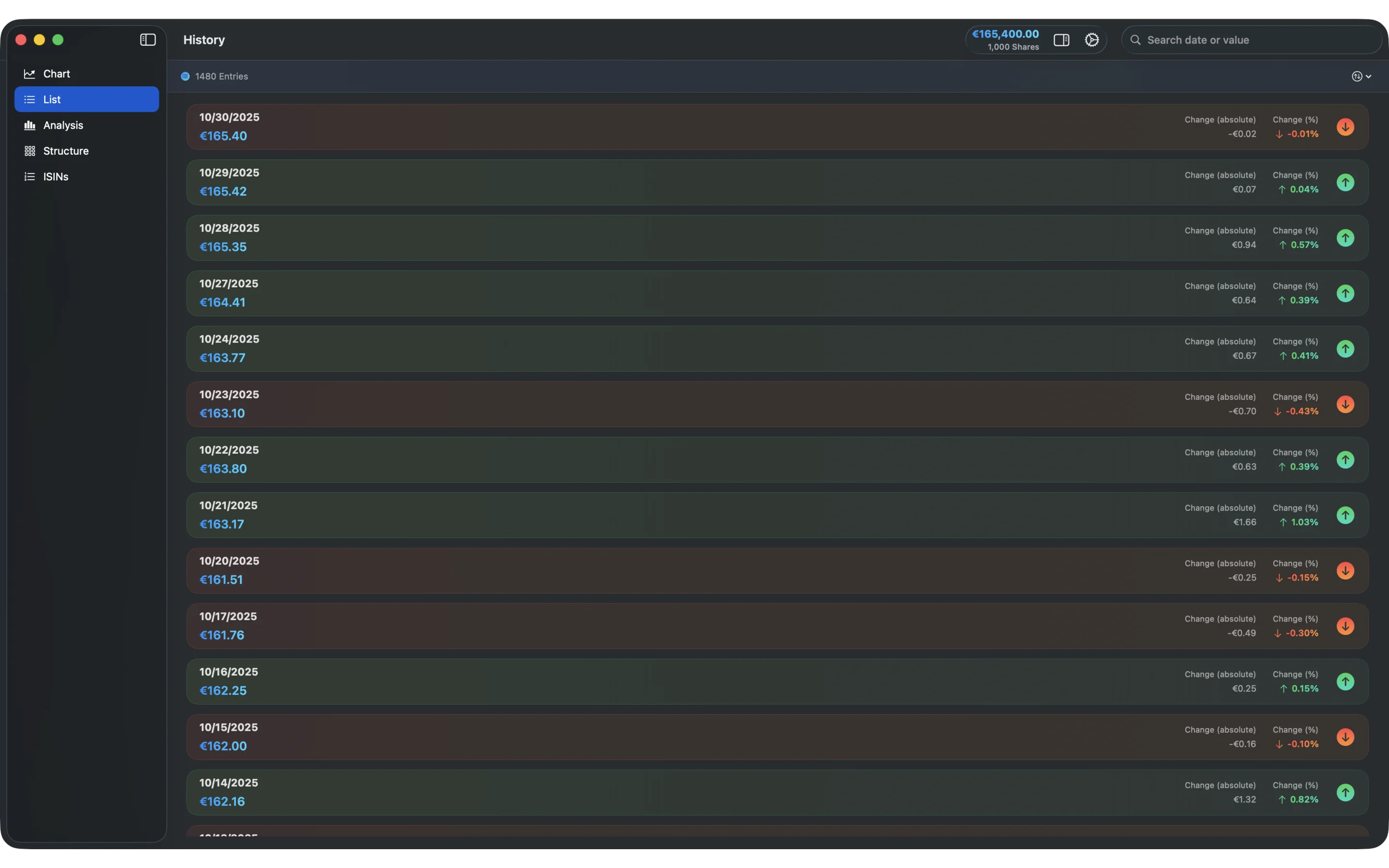The height and width of the screenshot is (868, 1389).
Task: Click the €165,400.00 portfolio value
Action: 1006,33
